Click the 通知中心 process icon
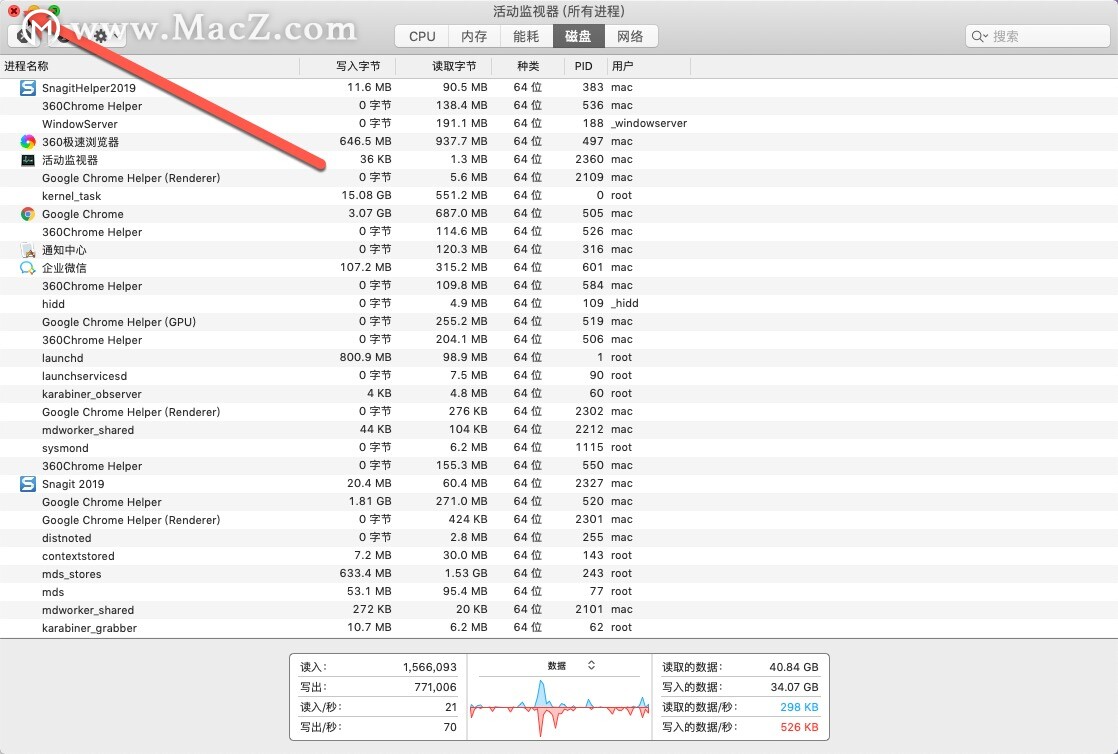 (x=28, y=250)
